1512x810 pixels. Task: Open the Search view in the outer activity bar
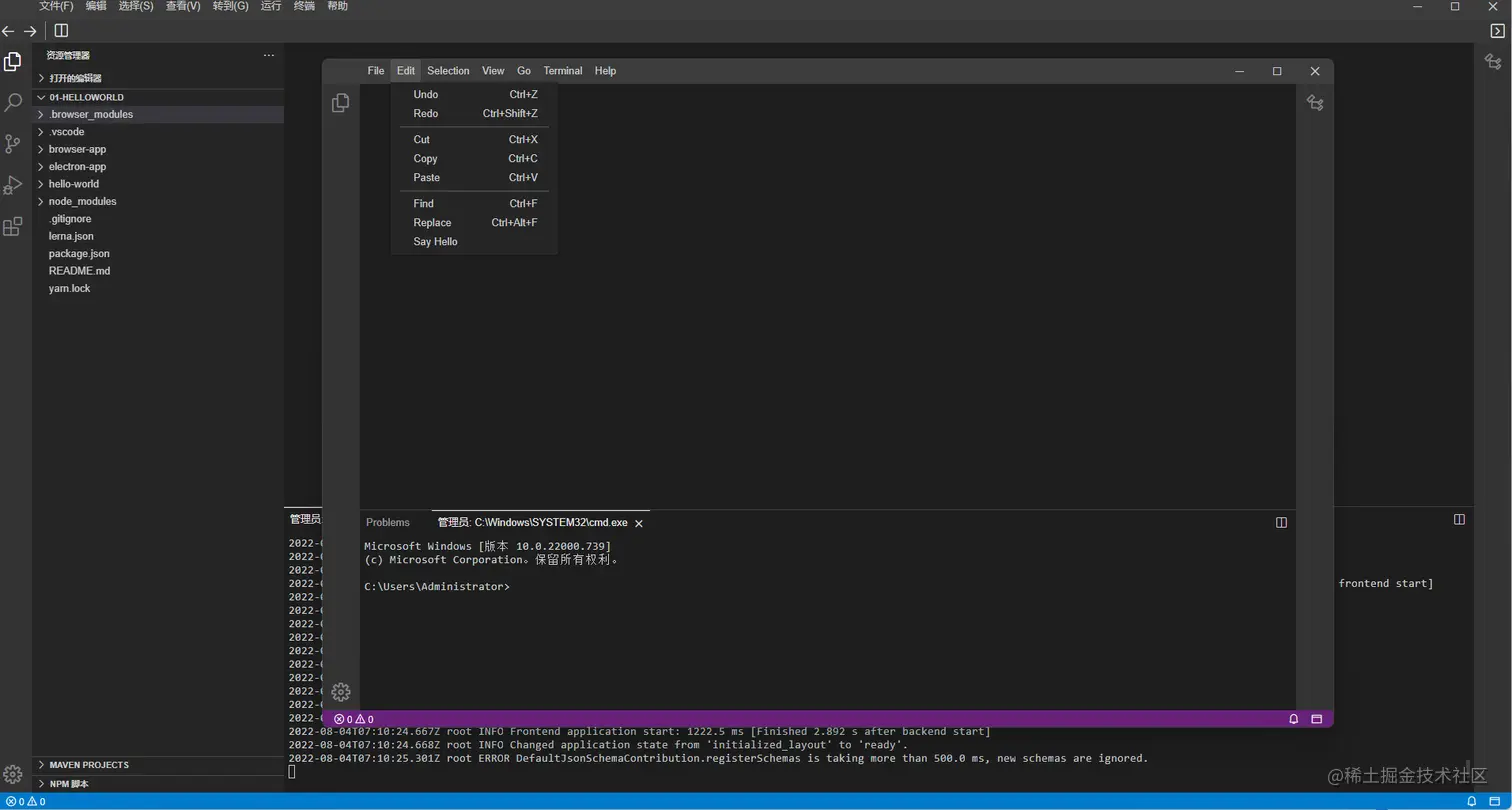[x=13, y=103]
